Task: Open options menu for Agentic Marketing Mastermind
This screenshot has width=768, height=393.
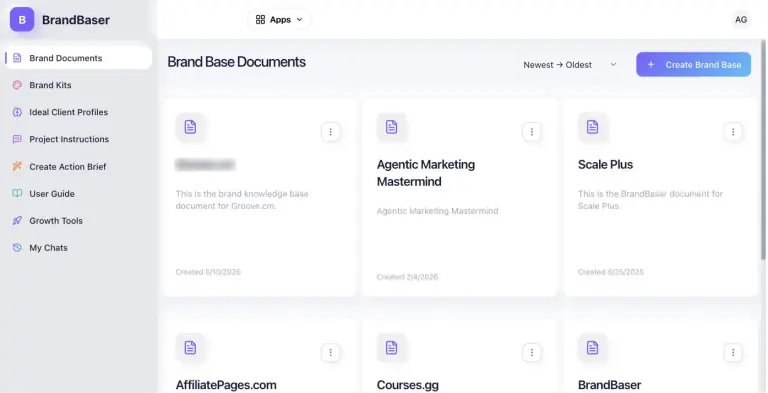Action: [x=532, y=131]
